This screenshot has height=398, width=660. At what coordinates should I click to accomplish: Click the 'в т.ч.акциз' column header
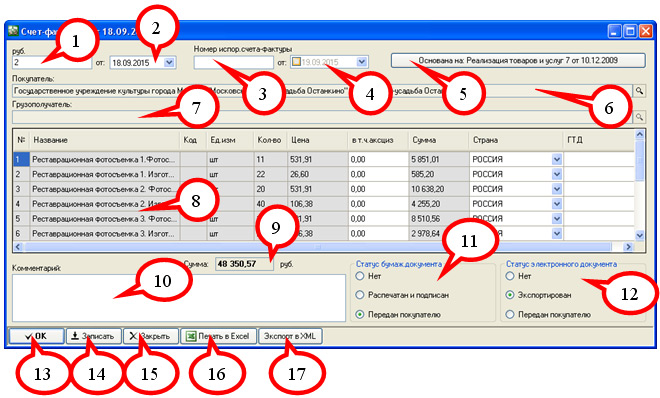point(378,140)
